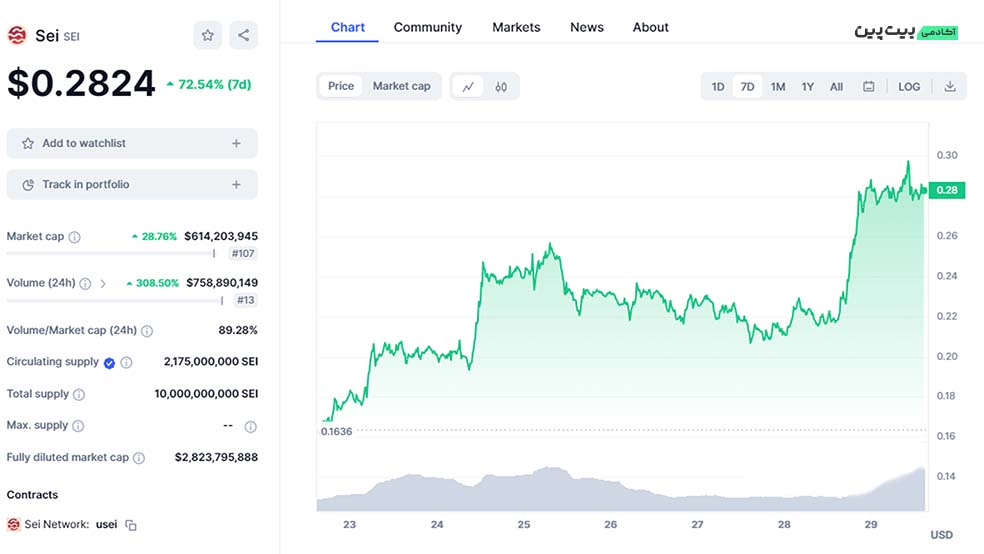Screen dimensions: 984x554
Task: Click the share icon next to Sei
Action: [243, 36]
